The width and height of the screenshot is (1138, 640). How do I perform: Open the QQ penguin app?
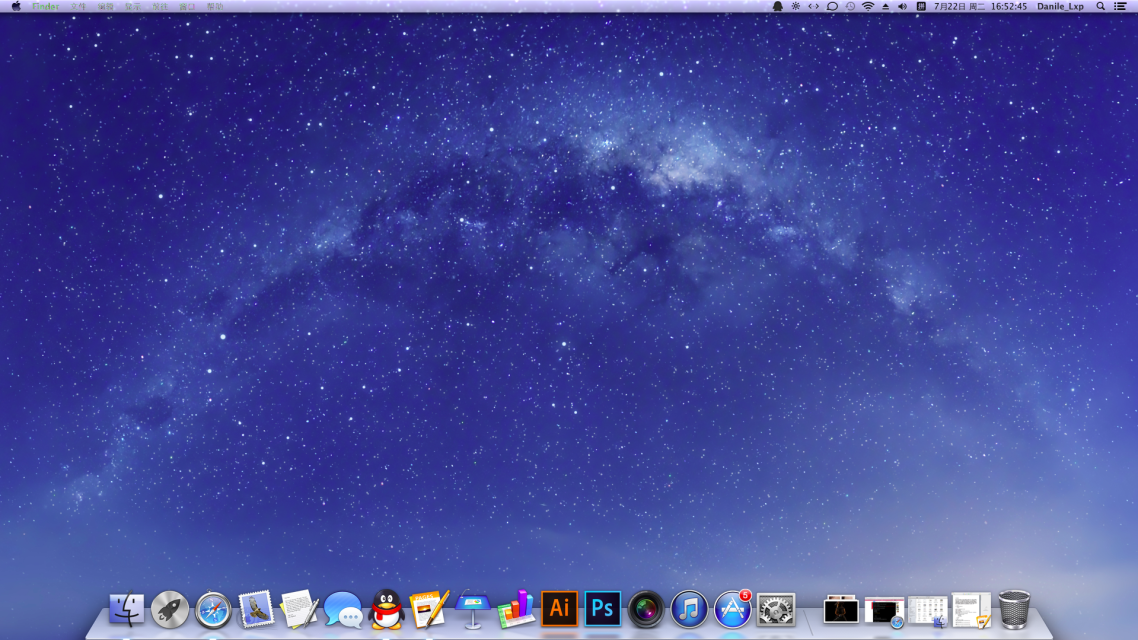coord(386,609)
